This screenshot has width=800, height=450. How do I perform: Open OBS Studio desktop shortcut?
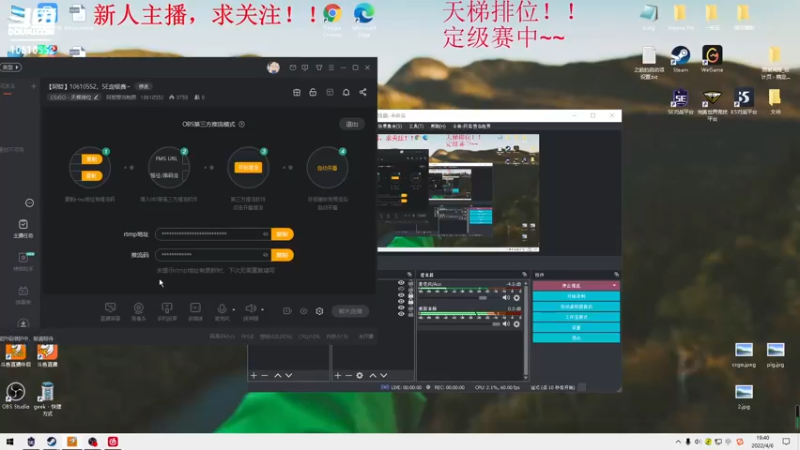click(16, 396)
